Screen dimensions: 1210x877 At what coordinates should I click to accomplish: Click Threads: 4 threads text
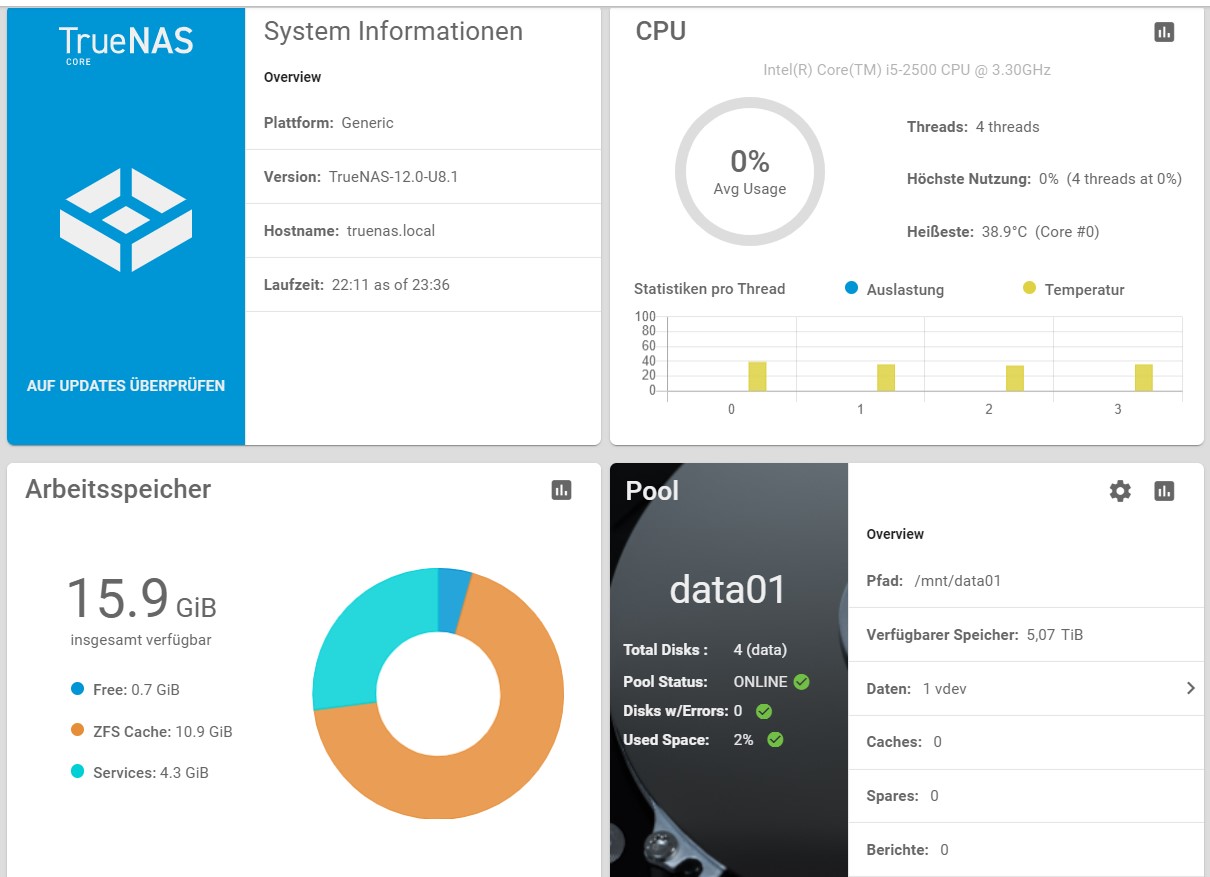tap(973, 127)
